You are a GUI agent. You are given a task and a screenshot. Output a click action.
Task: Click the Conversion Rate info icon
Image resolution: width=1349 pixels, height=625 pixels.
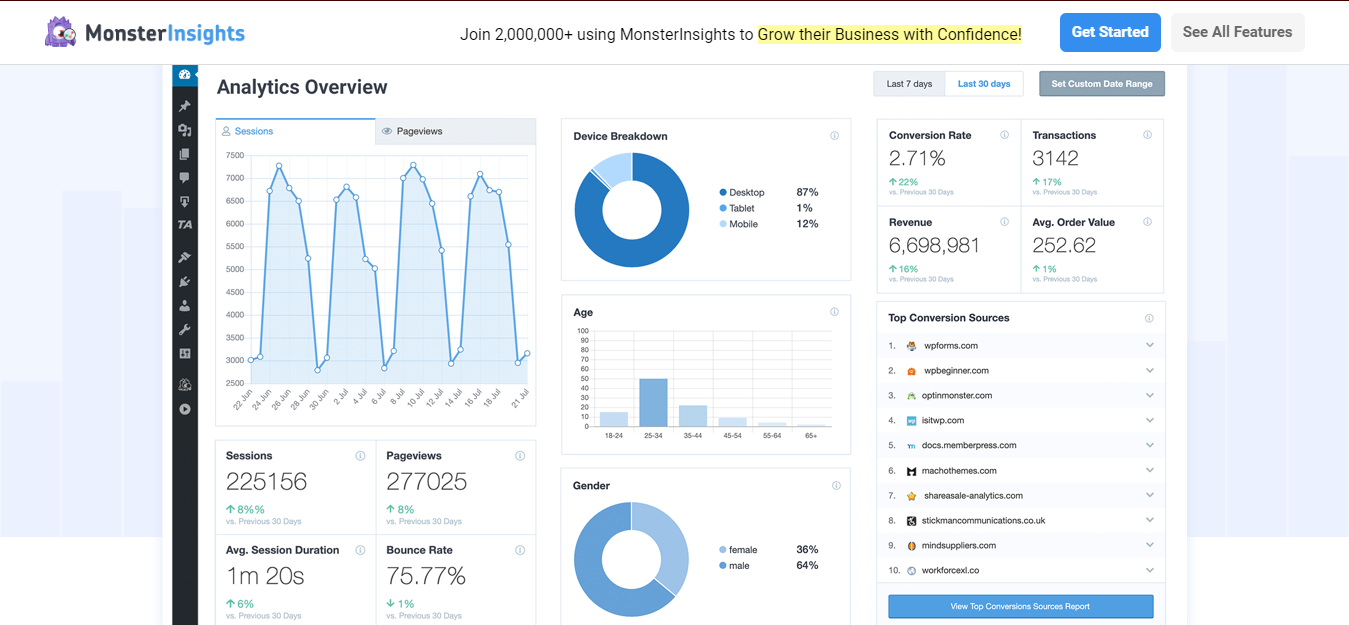pyautogui.click(x=1004, y=135)
